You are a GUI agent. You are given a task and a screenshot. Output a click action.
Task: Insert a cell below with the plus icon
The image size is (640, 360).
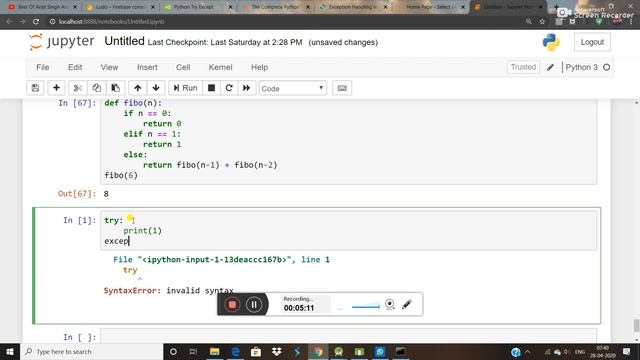[56, 88]
